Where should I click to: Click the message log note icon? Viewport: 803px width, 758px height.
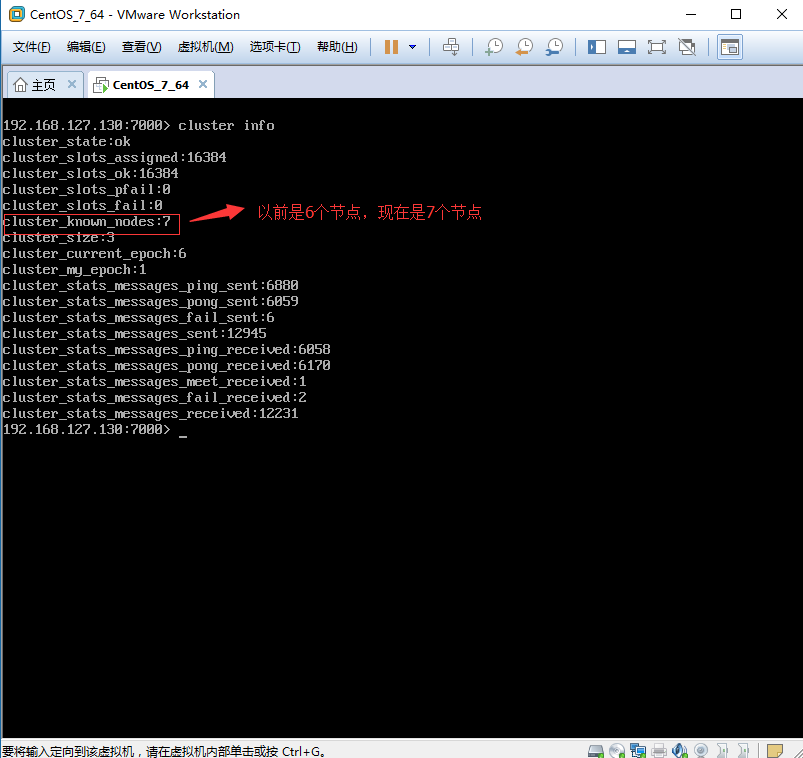(775, 751)
